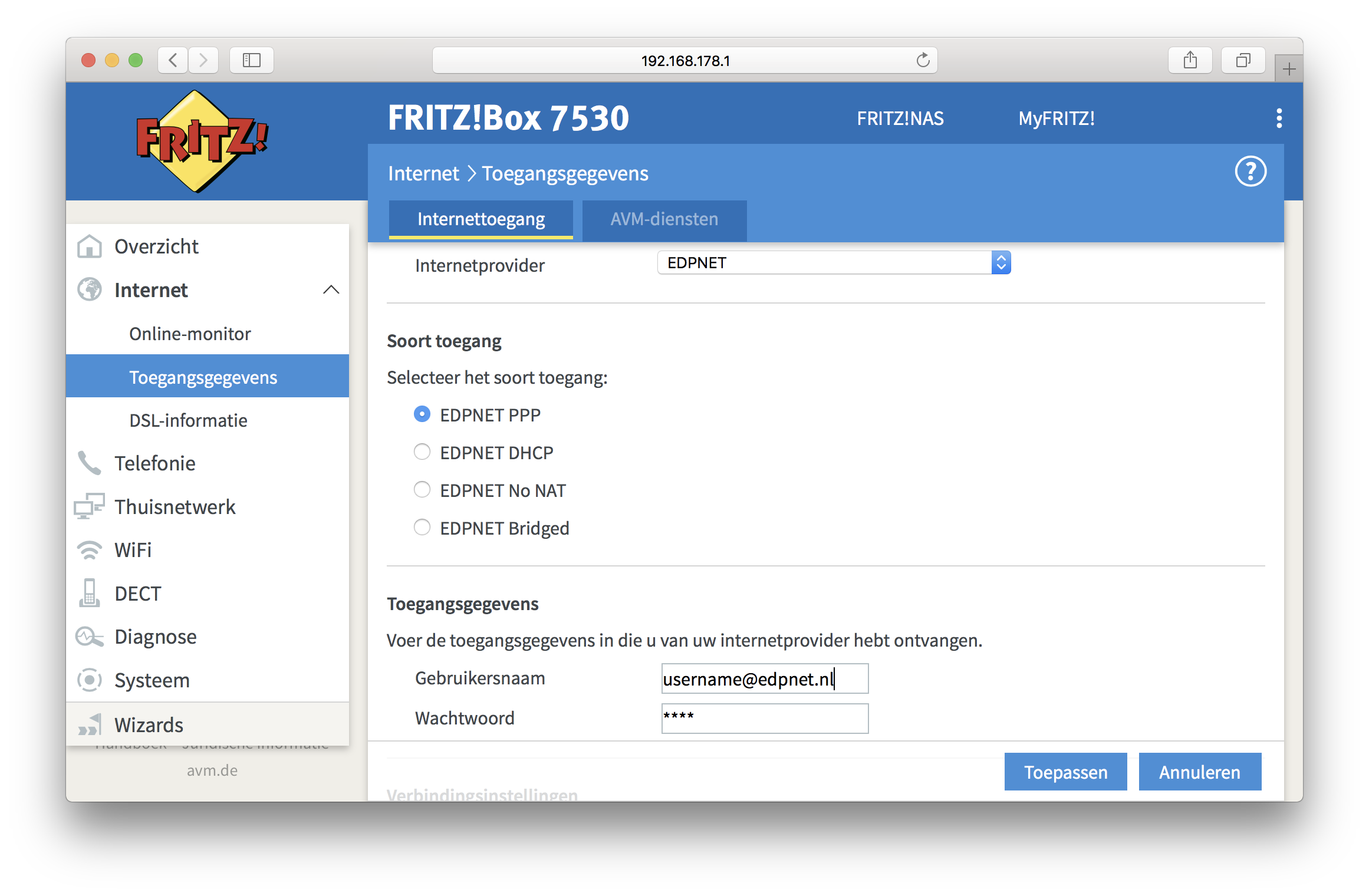Open the three-dot options menu
1369x896 pixels.
pos(1279,118)
